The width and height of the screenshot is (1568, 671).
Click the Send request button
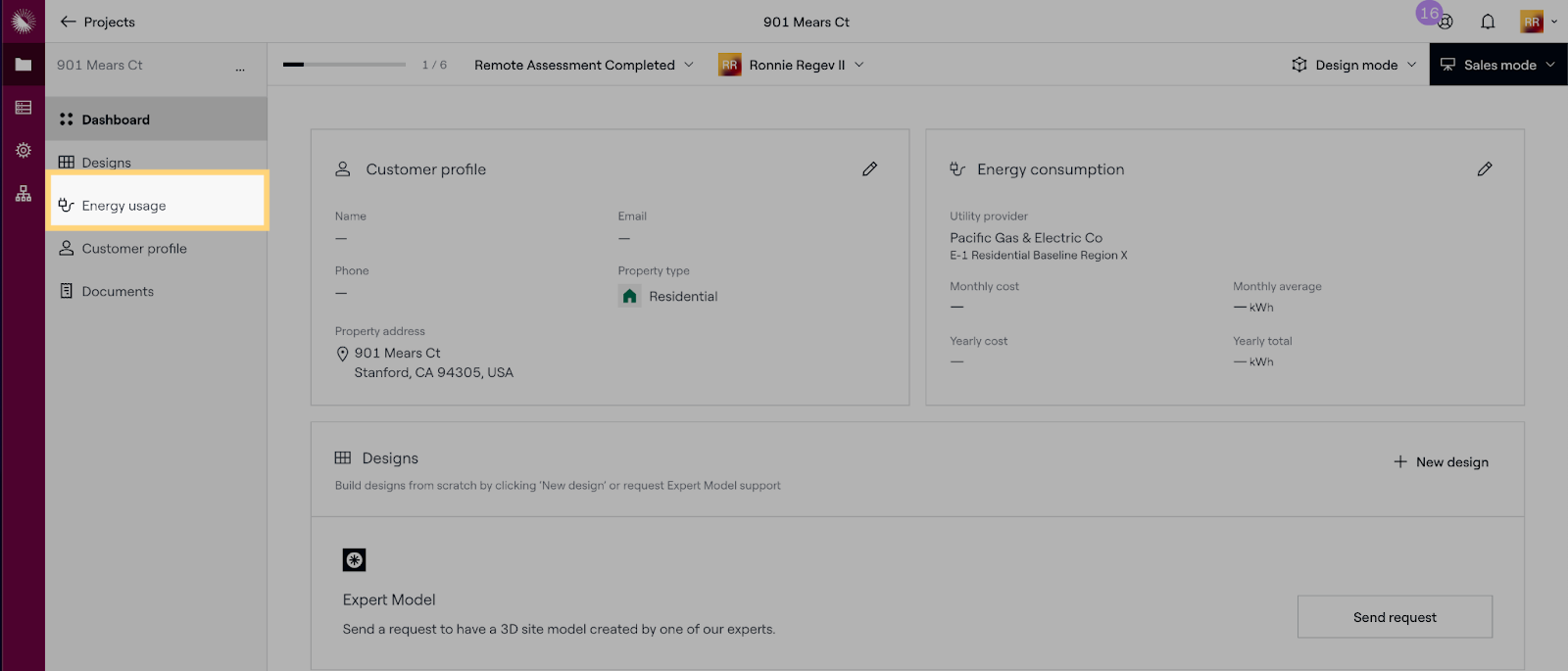coord(1395,617)
